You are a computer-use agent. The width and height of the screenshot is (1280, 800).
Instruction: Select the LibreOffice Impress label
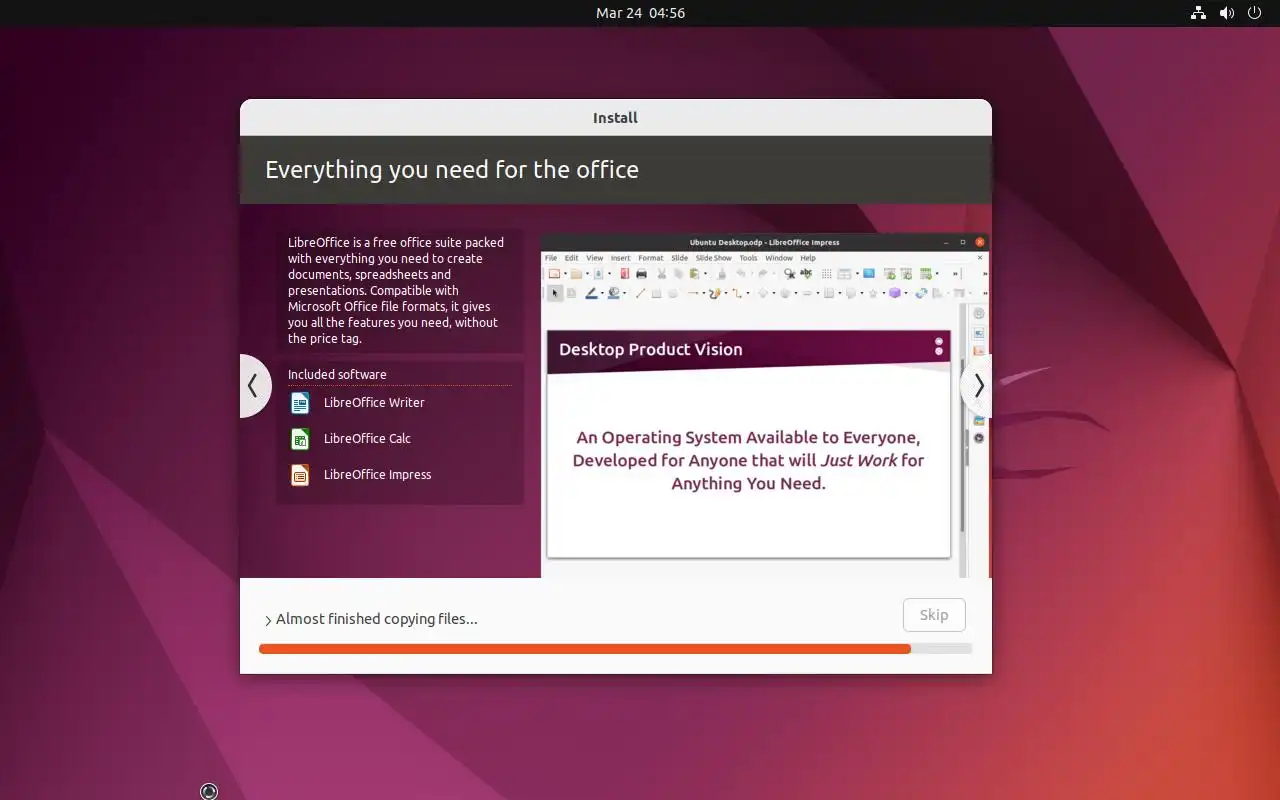[377, 474]
